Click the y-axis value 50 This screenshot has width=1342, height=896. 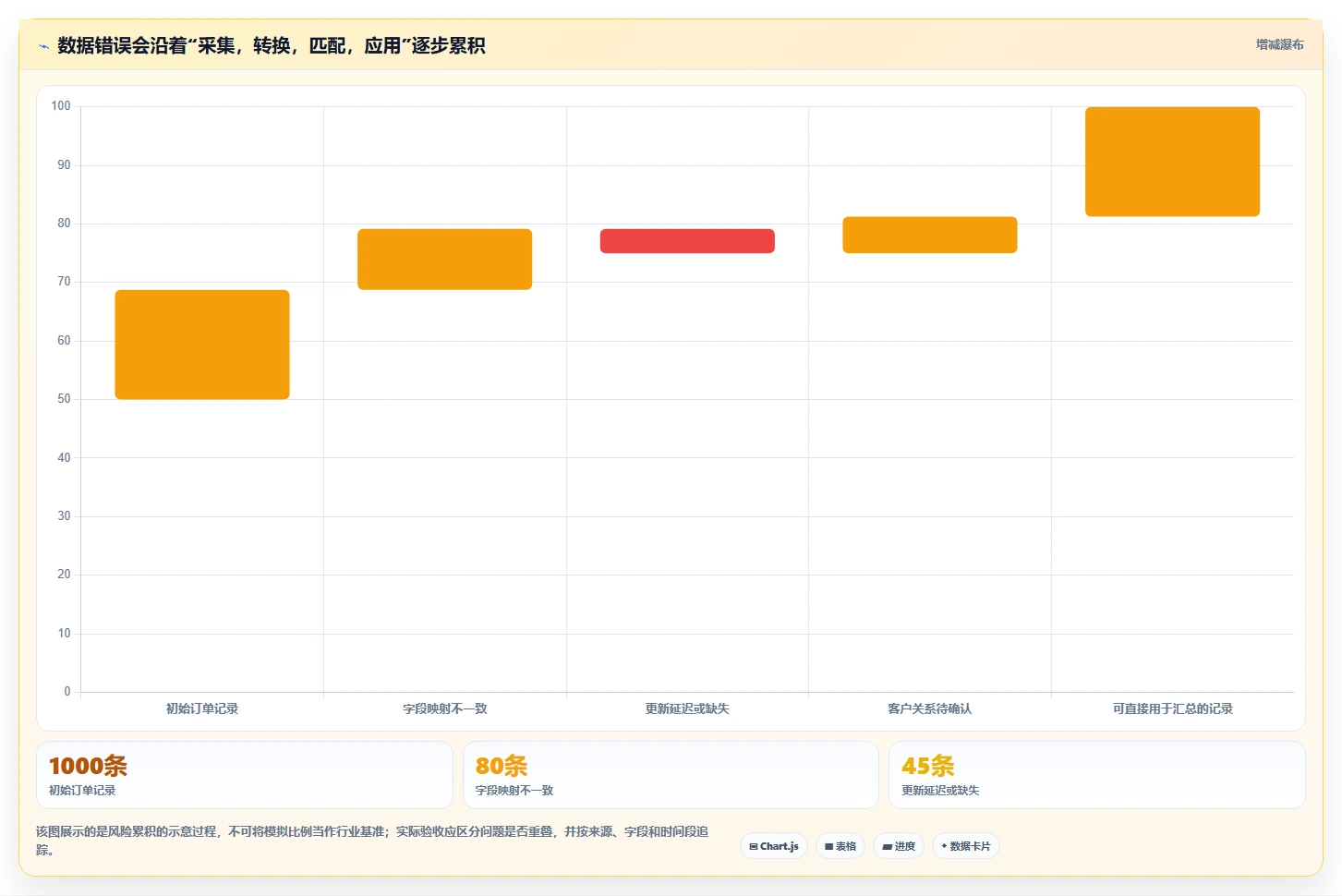pyautogui.click(x=64, y=399)
